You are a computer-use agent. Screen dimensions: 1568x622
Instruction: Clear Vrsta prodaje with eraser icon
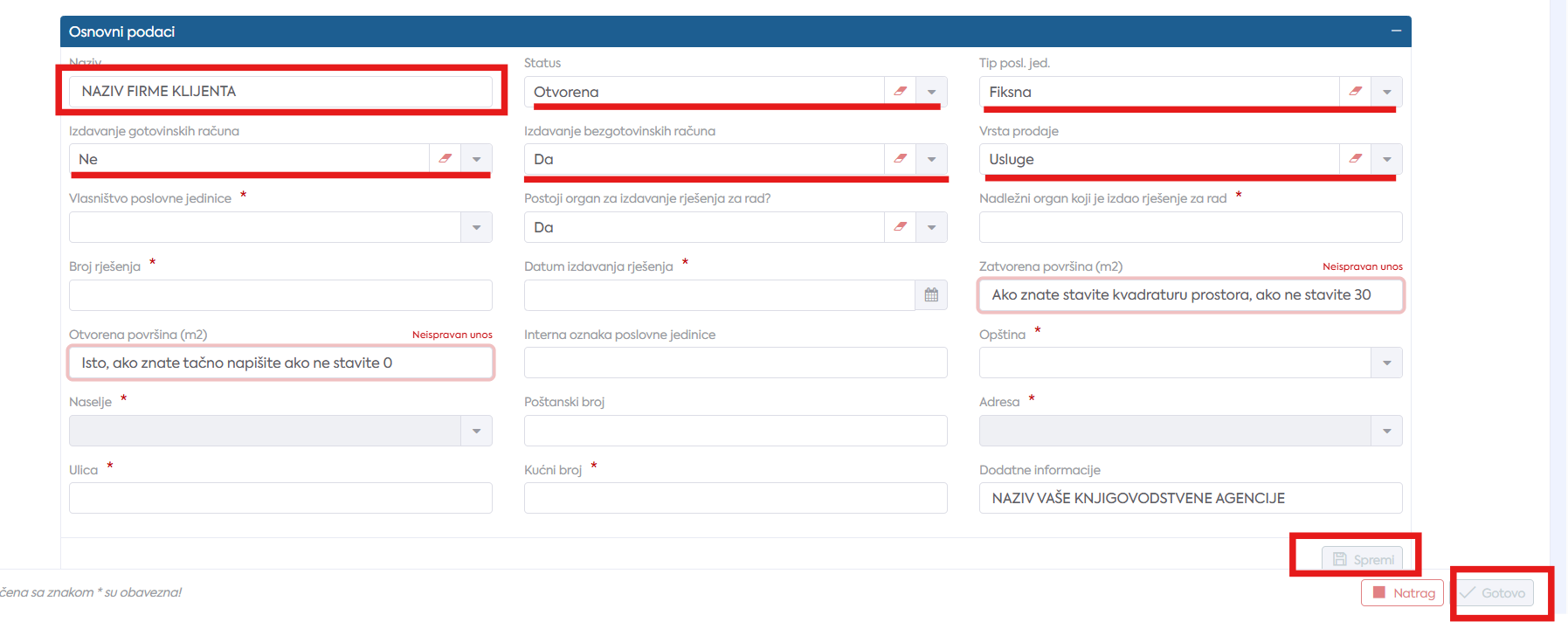click(1355, 159)
